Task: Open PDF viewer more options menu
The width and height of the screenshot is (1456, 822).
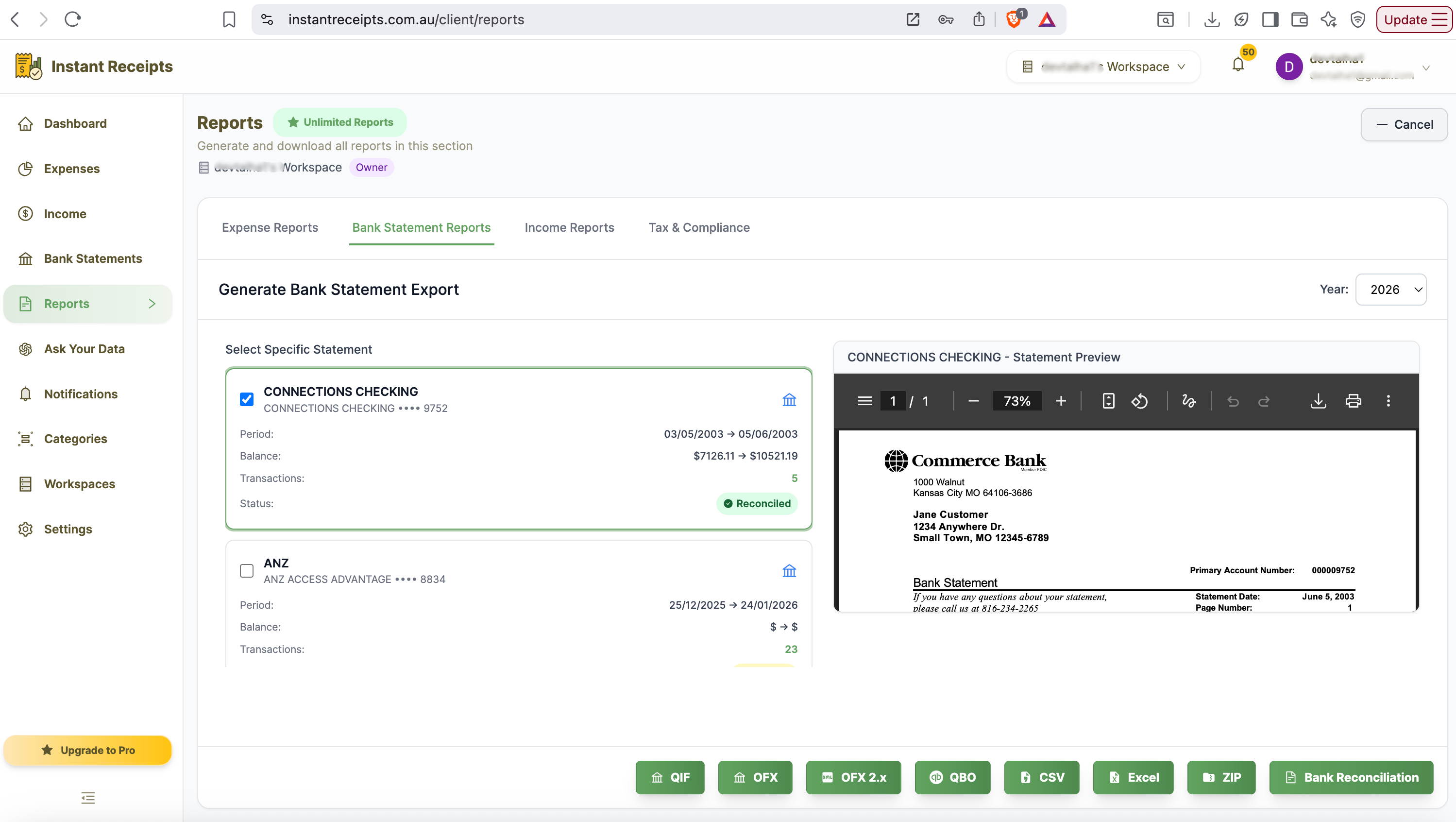Action: (1388, 401)
